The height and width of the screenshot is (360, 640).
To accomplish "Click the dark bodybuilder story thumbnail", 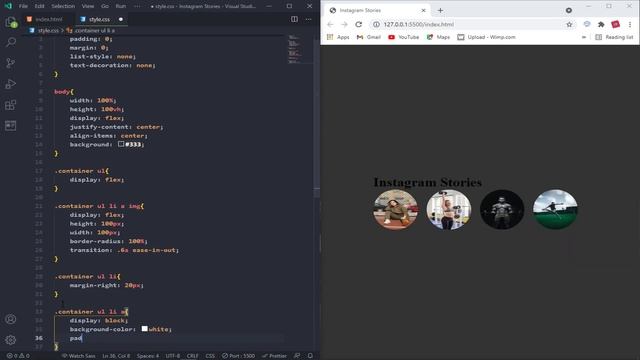I will (502, 209).
